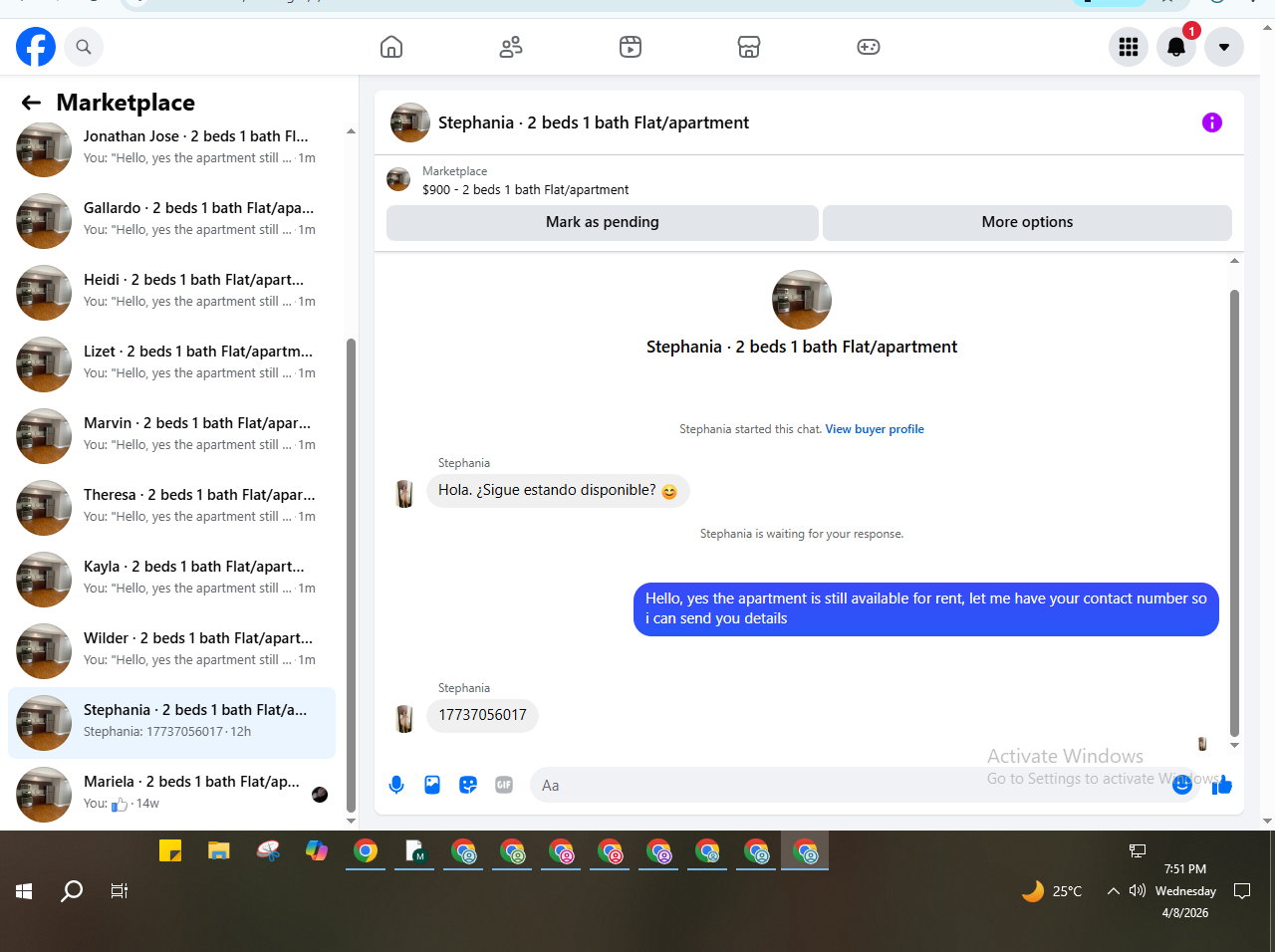Screen dimensions: 1275x952
Task: Click the large listing photo in chat
Action: (x=802, y=300)
